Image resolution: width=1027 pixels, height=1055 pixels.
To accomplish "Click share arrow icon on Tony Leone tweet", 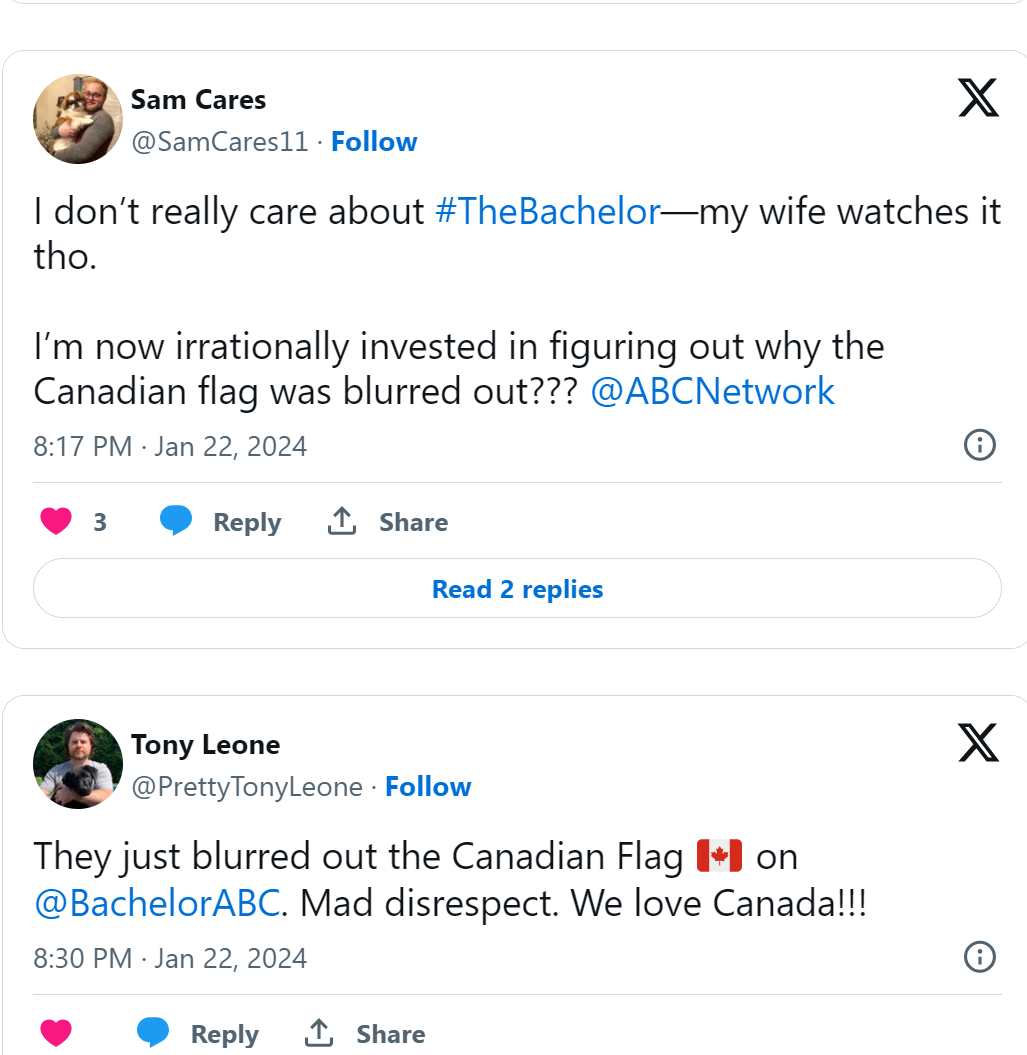I will click(x=319, y=1033).
